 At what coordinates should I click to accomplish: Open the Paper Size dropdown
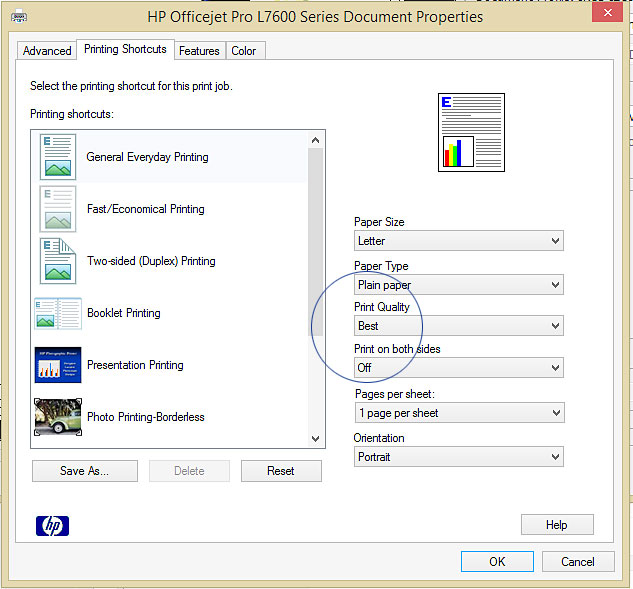pyautogui.click(x=459, y=241)
